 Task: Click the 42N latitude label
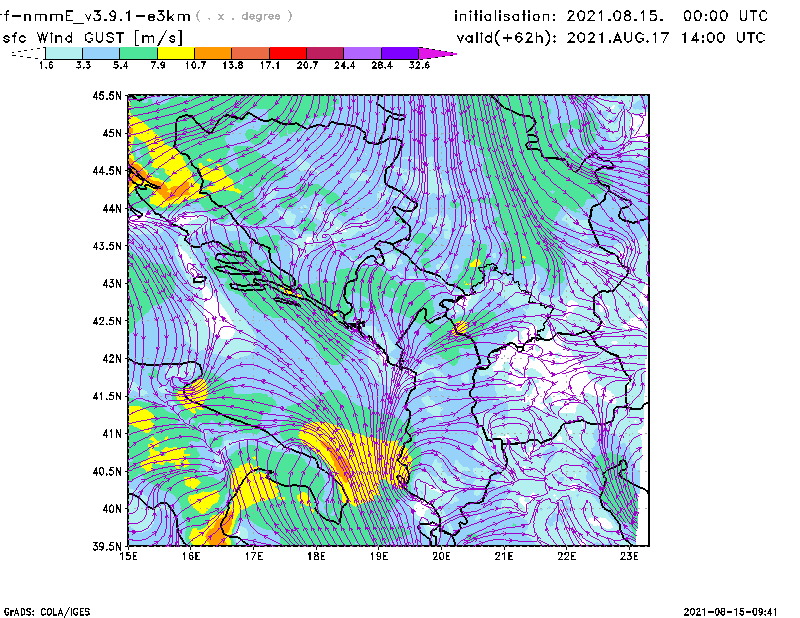(x=112, y=359)
